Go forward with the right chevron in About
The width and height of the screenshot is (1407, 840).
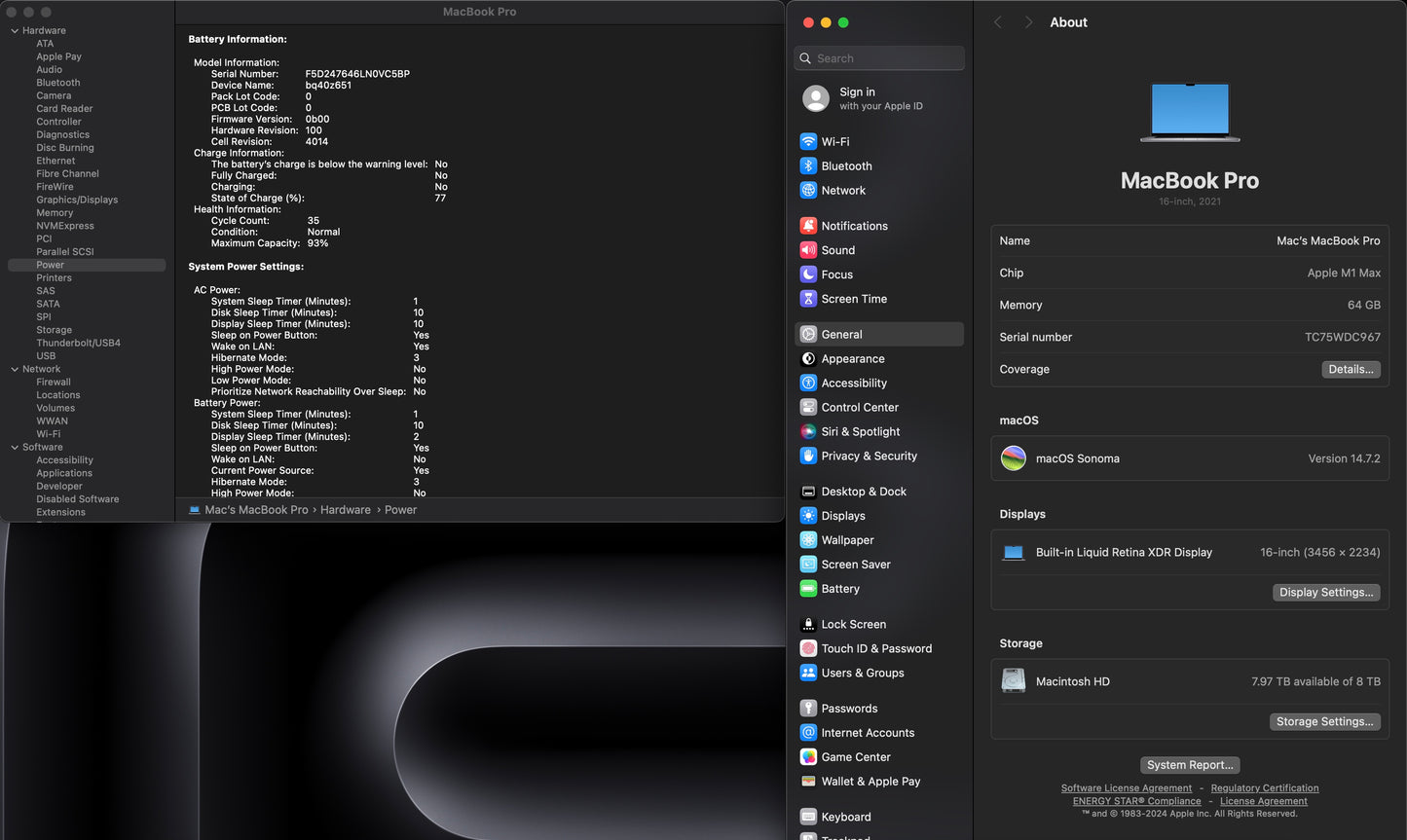pyautogui.click(x=1028, y=22)
